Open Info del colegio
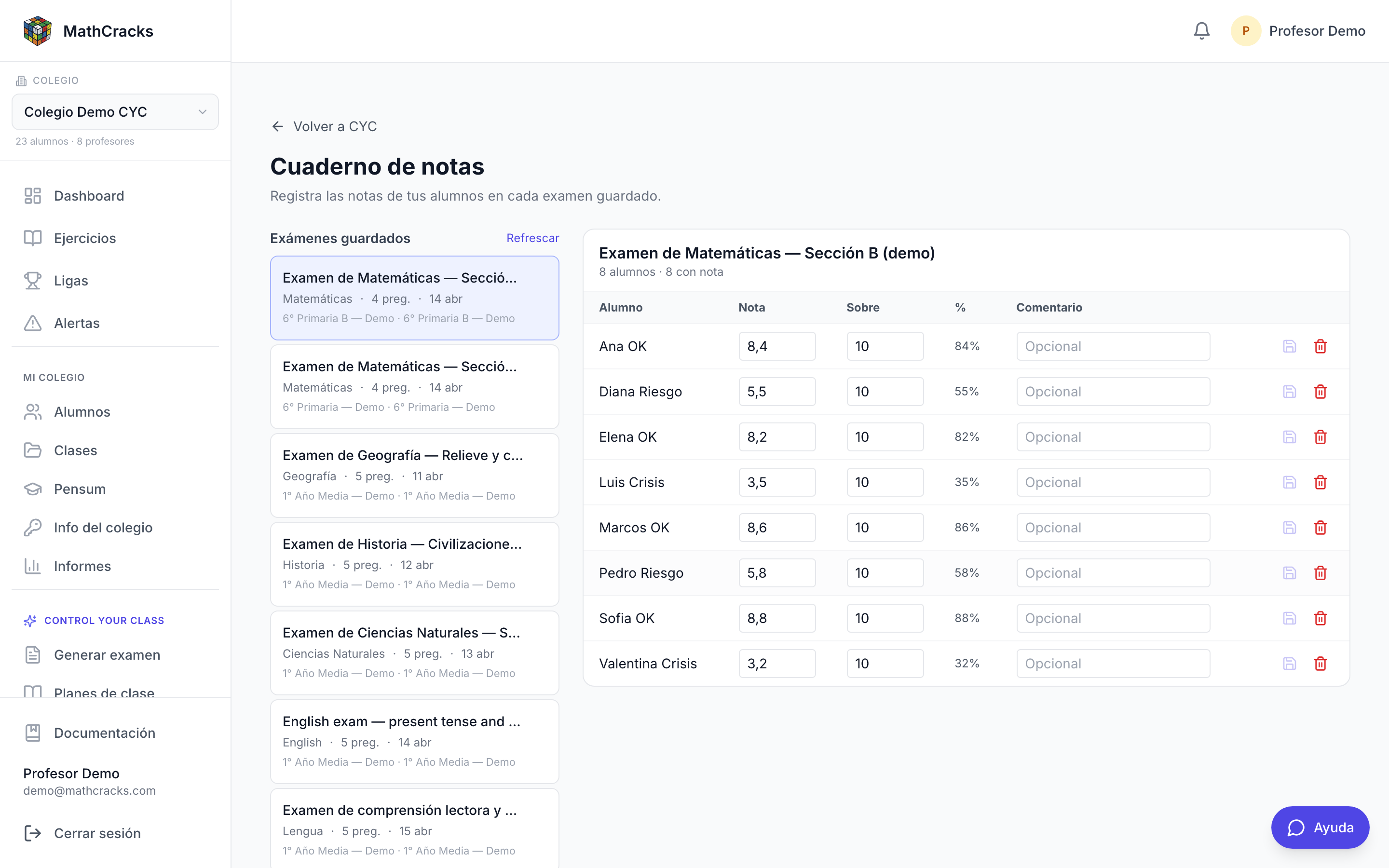This screenshot has height=868, width=1389. (115, 528)
